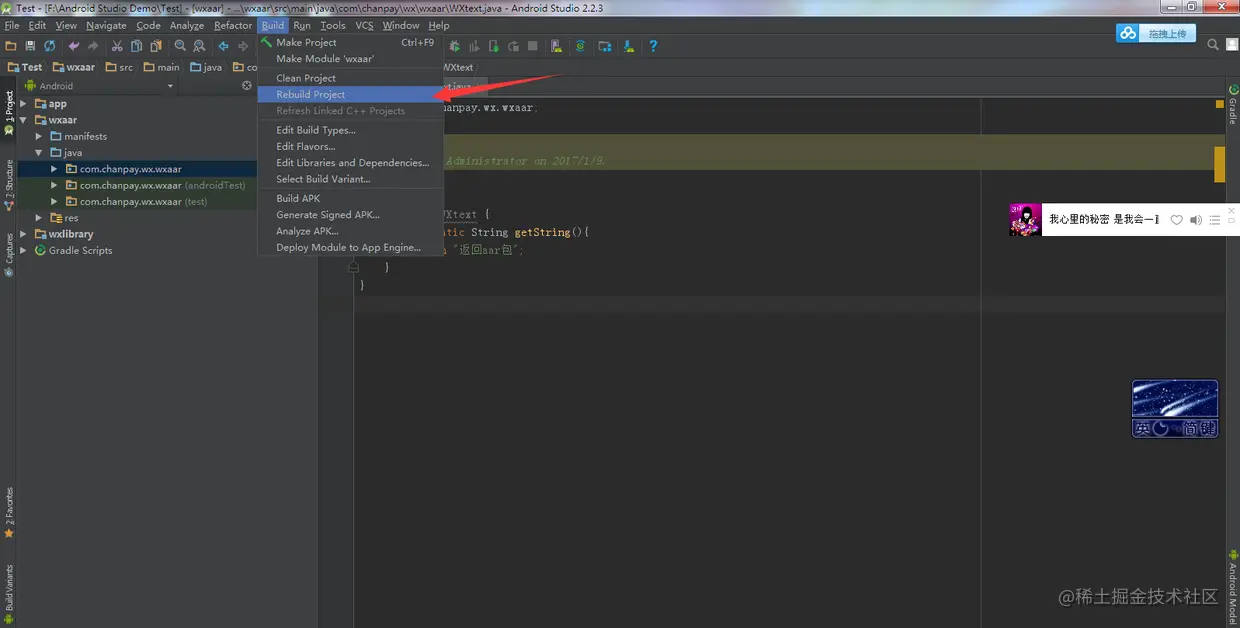Expand the com.chanpay.wx.wxaar (androidTest) package

point(55,185)
